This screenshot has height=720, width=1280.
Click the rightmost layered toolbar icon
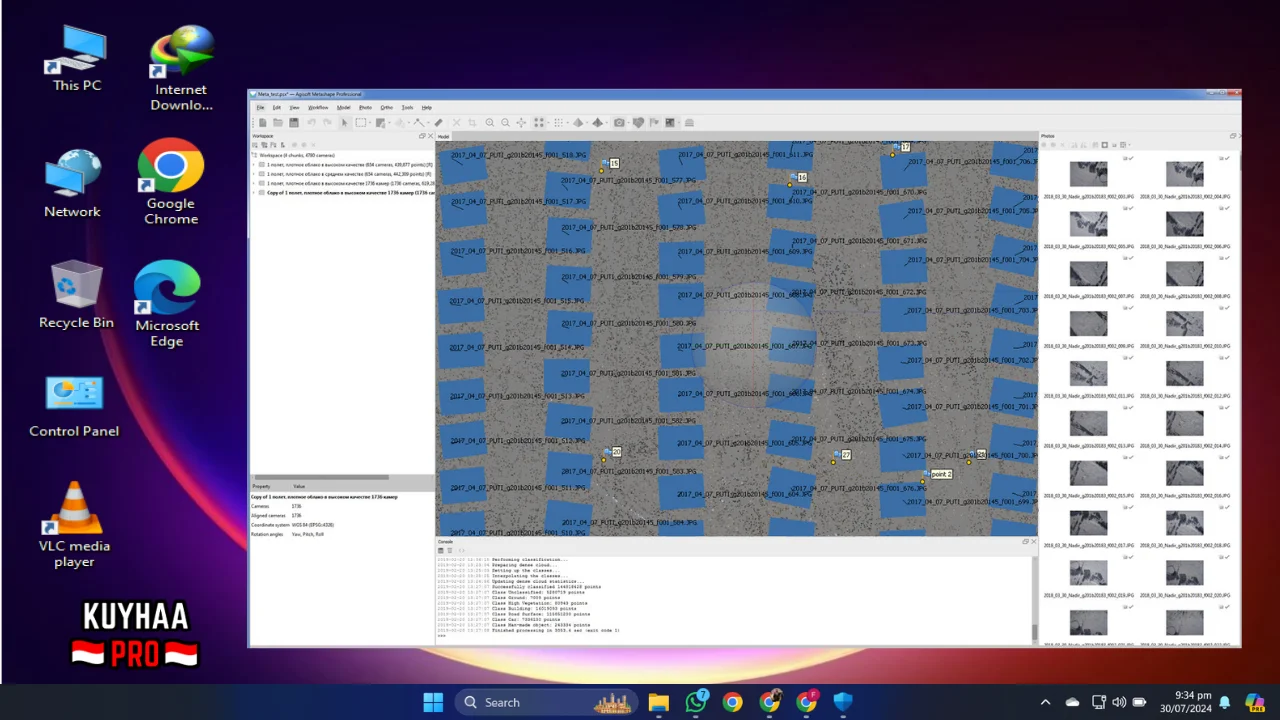689,123
